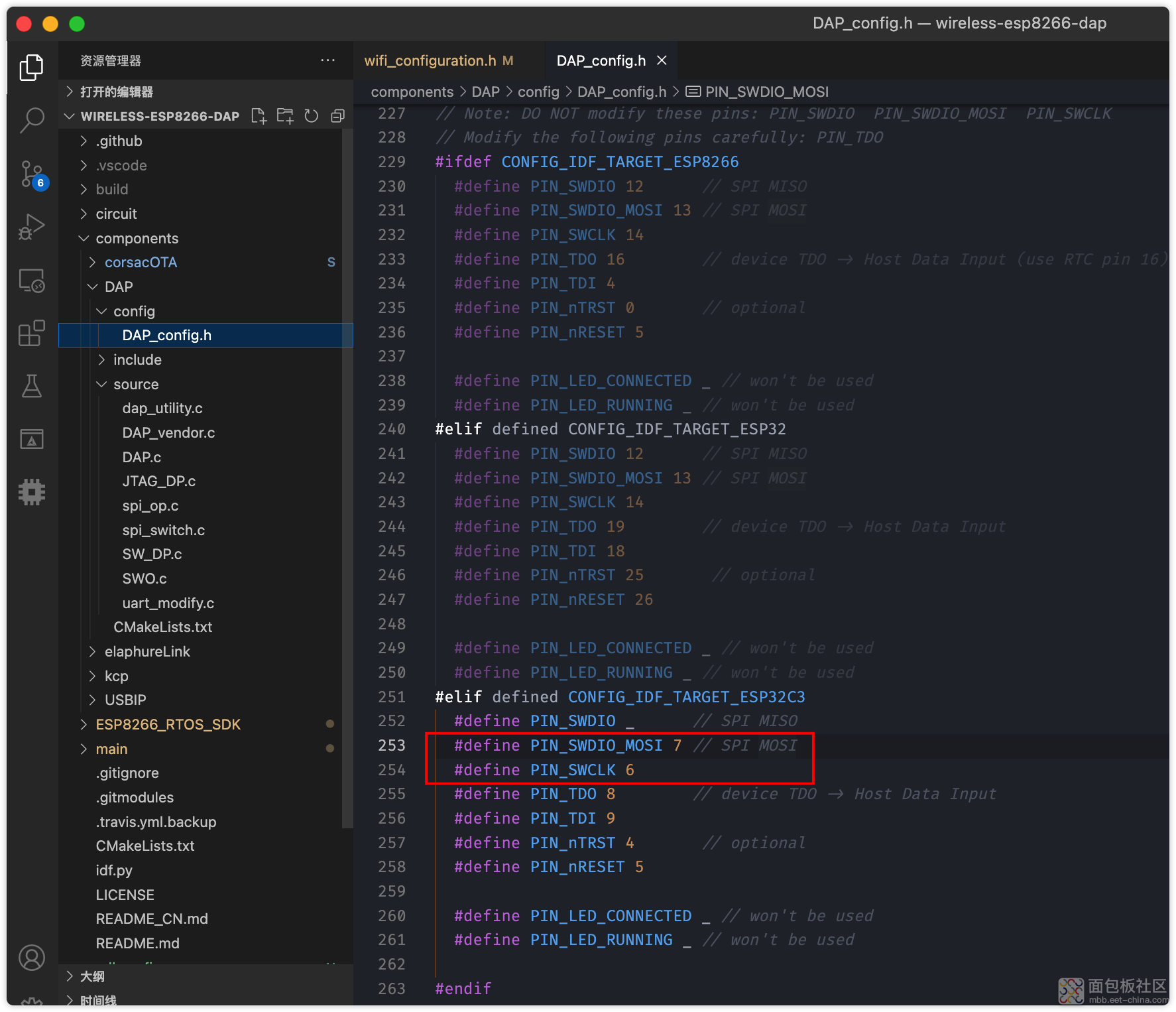
Task: Place cursor on PIN_SWCLK 6 line 254
Action: 544,770
